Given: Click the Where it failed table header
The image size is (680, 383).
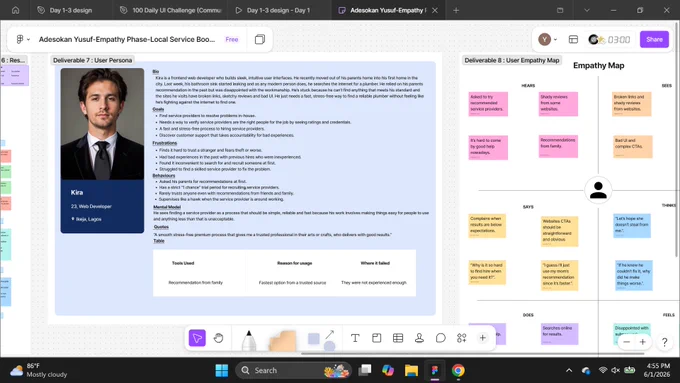Looking at the screenshot, I should click(x=375, y=263).
